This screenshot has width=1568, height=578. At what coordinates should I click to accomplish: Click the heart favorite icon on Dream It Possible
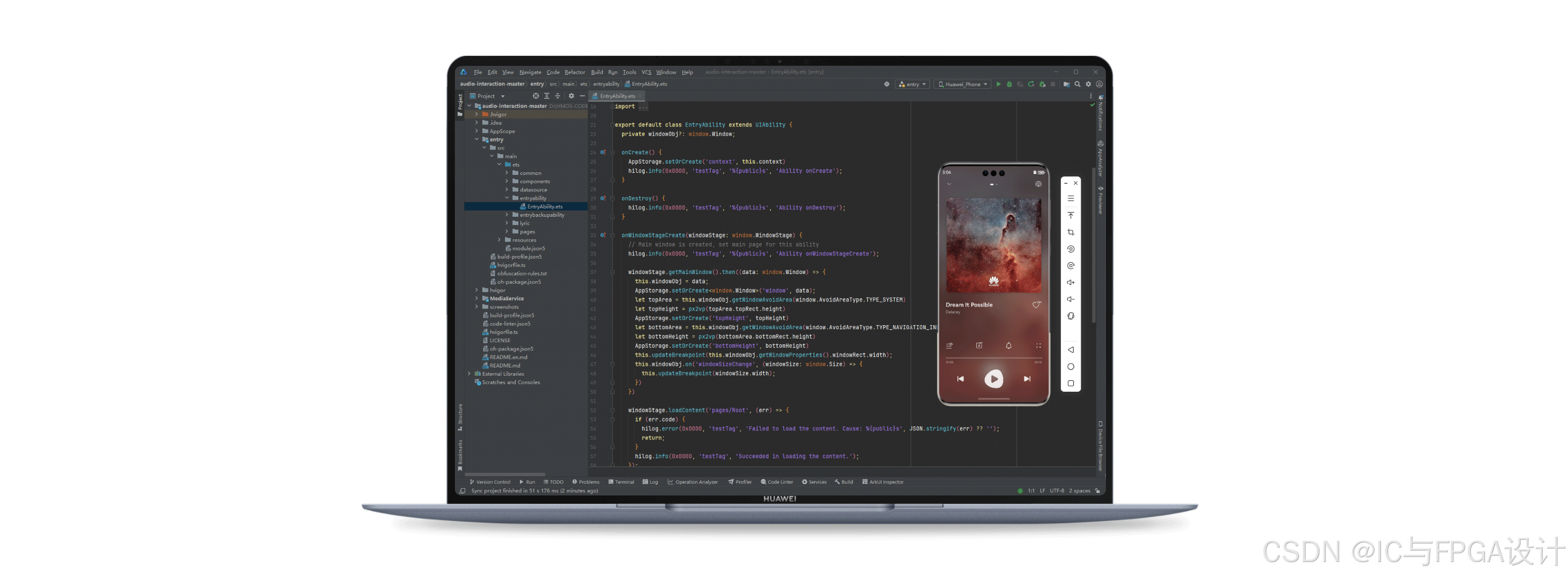point(1036,304)
